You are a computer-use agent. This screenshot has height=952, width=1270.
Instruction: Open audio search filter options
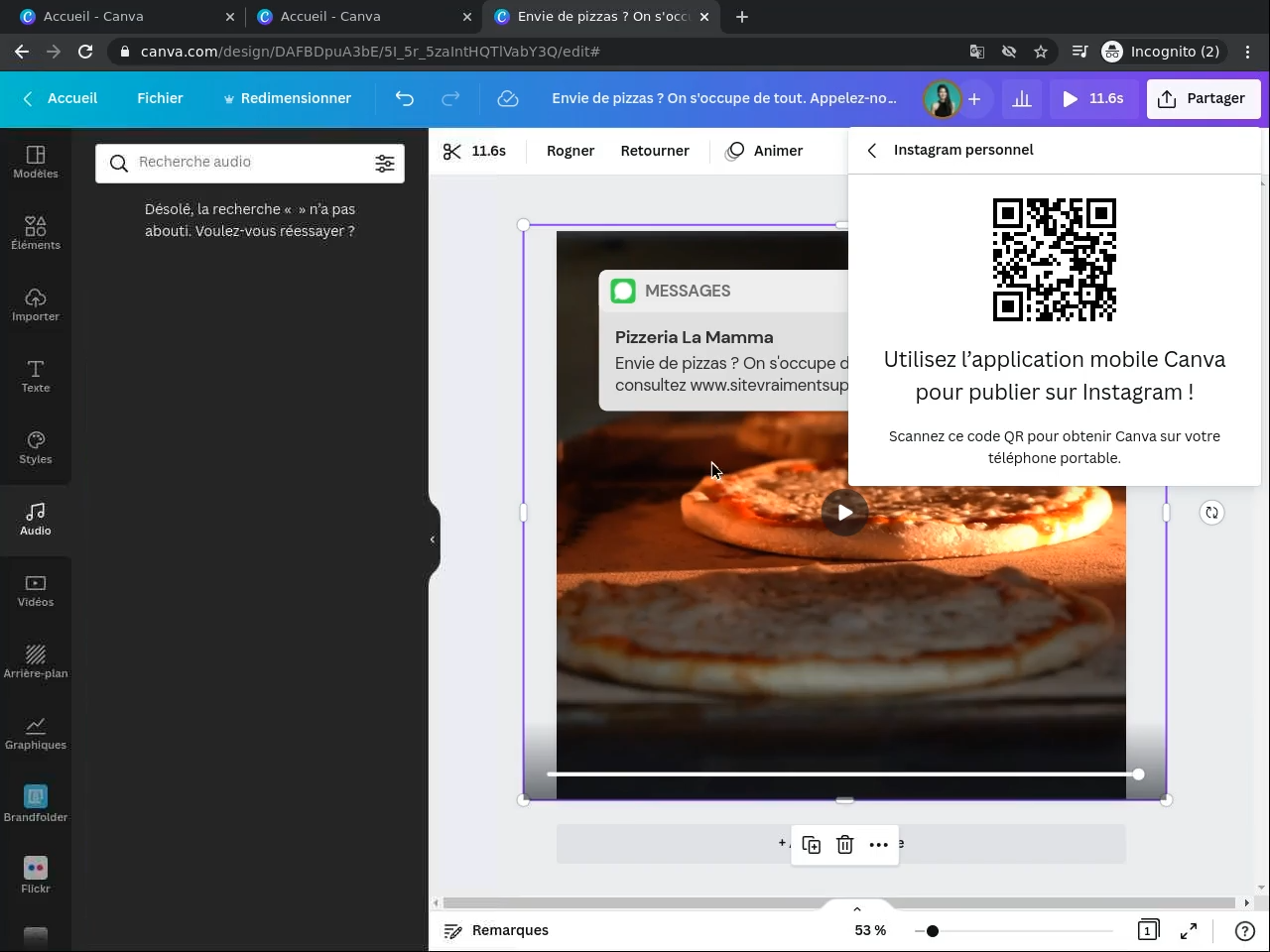(x=384, y=164)
